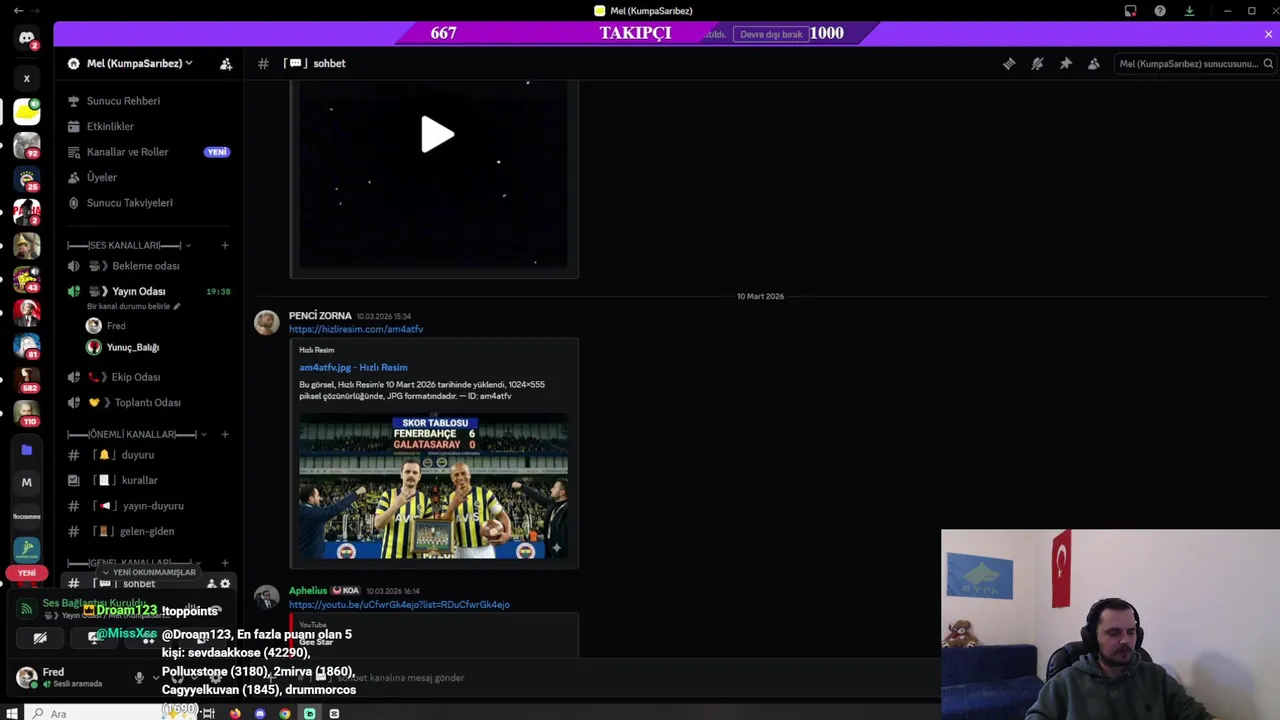Toggle notification mute bell in channel header
This screenshot has width=1280, height=720.
[1037, 63]
